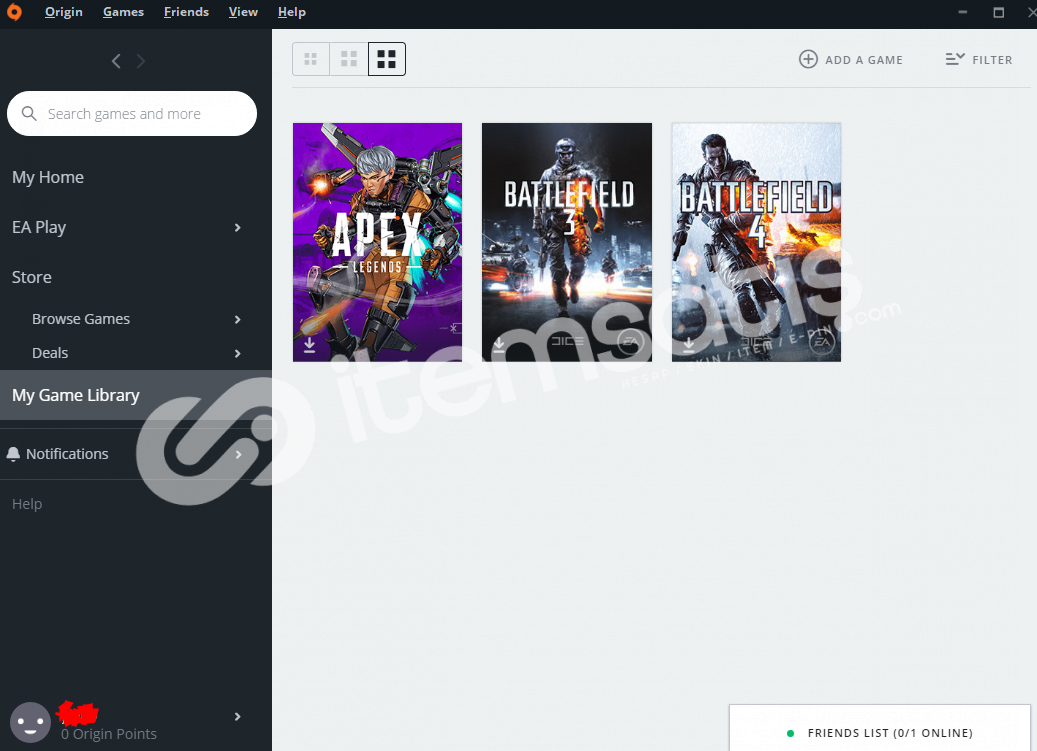Switch to small tile view
Screen dimensions: 1037x751
pos(311,59)
